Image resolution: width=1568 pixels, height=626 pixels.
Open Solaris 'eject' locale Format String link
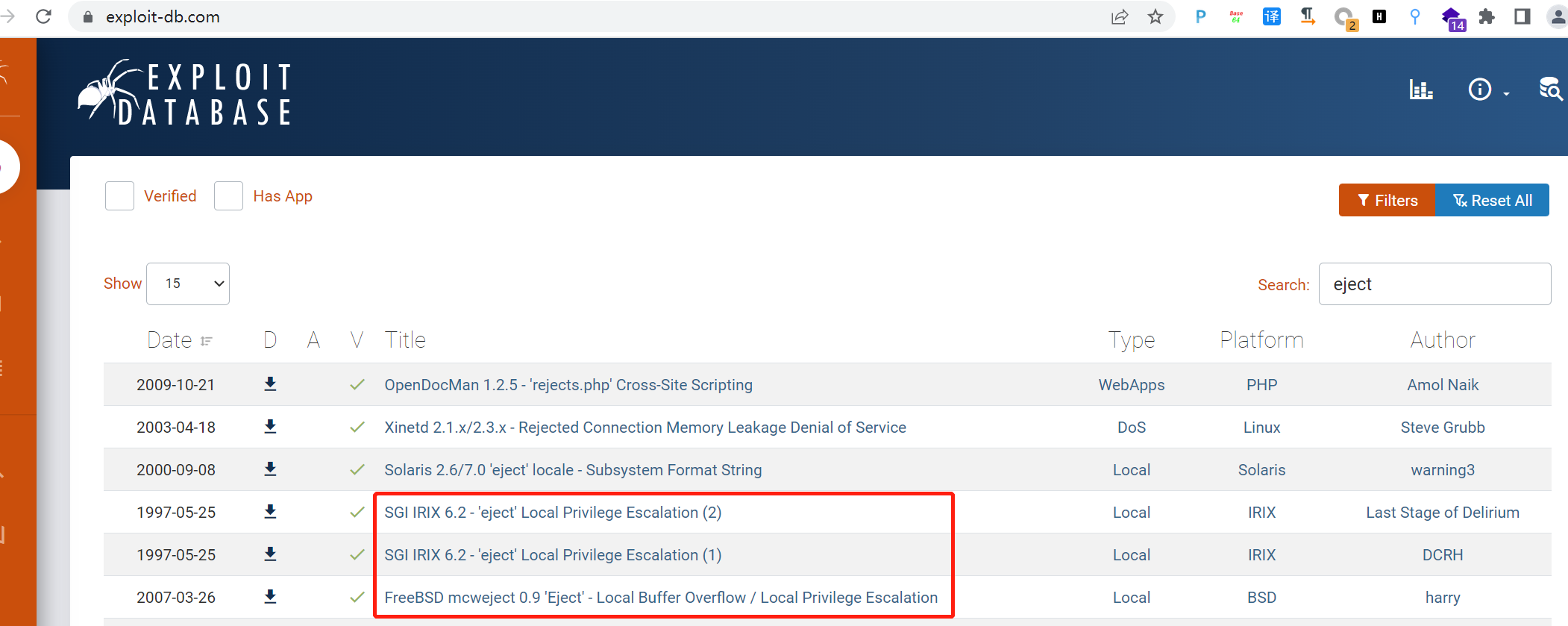click(x=573, y=470)
